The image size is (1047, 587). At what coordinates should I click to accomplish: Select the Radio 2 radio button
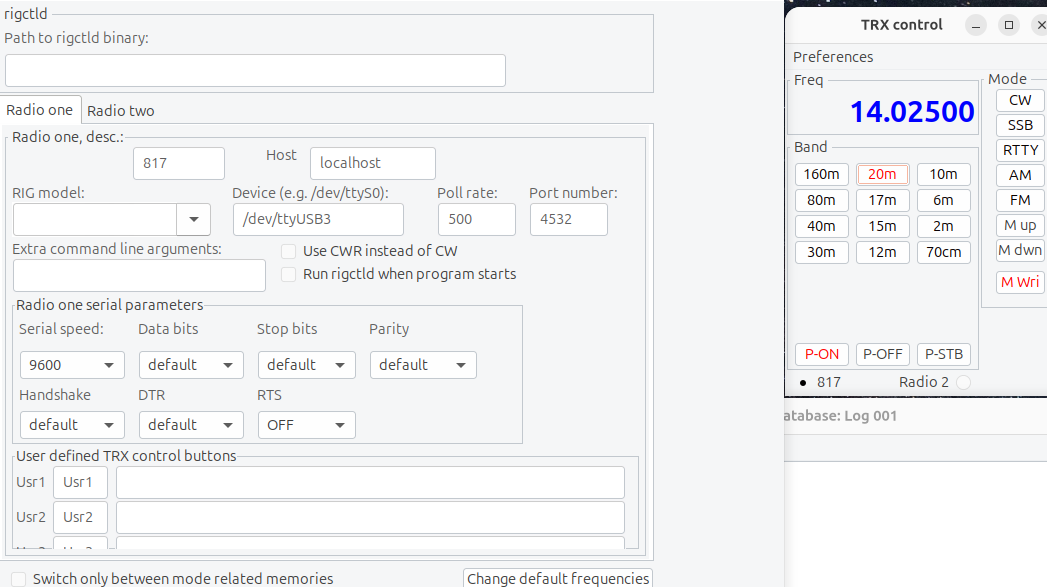(x=963, y=382)
